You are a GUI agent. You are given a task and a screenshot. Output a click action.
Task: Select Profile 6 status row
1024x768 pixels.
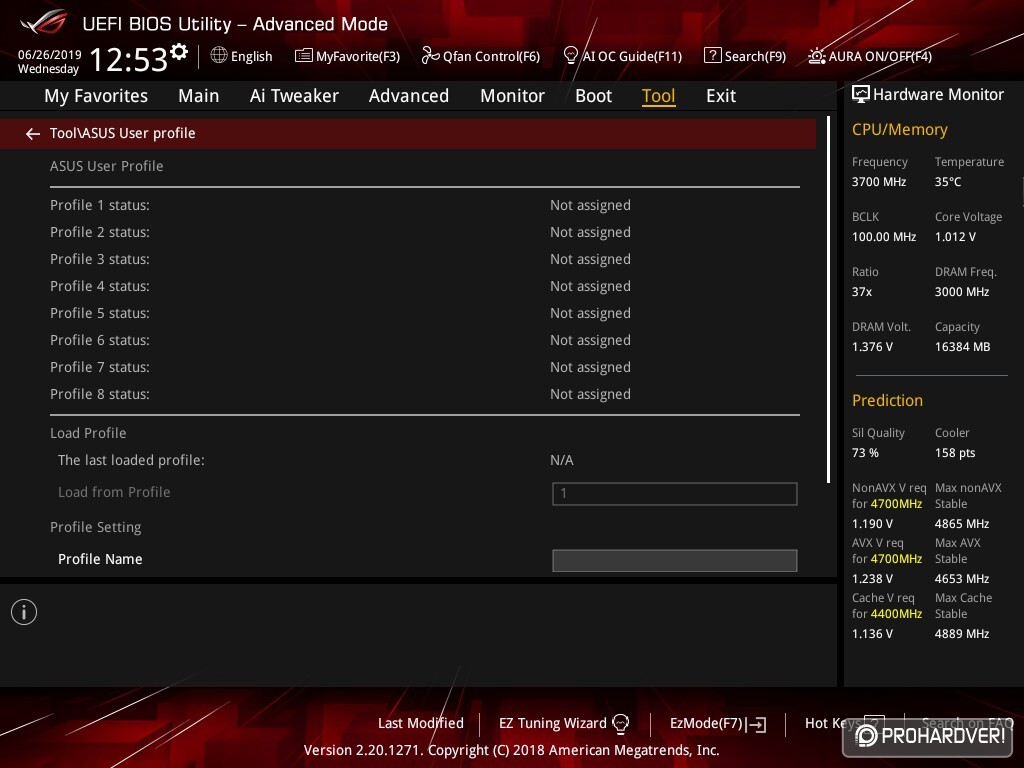click(424, 340)
